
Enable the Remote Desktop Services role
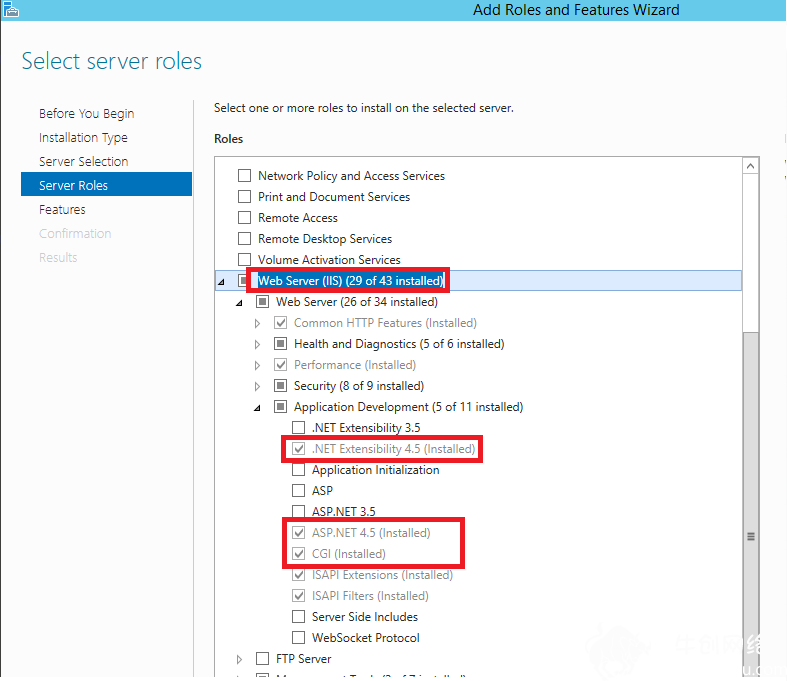click(x=244, y=238)
